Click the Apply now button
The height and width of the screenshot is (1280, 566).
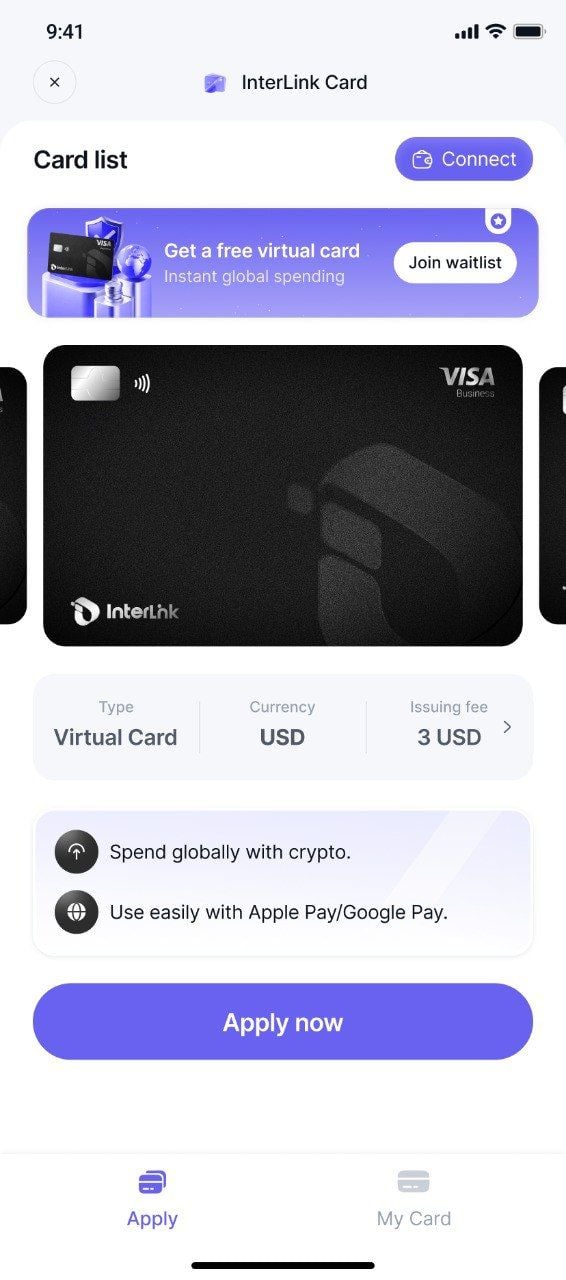(283, 1022)
